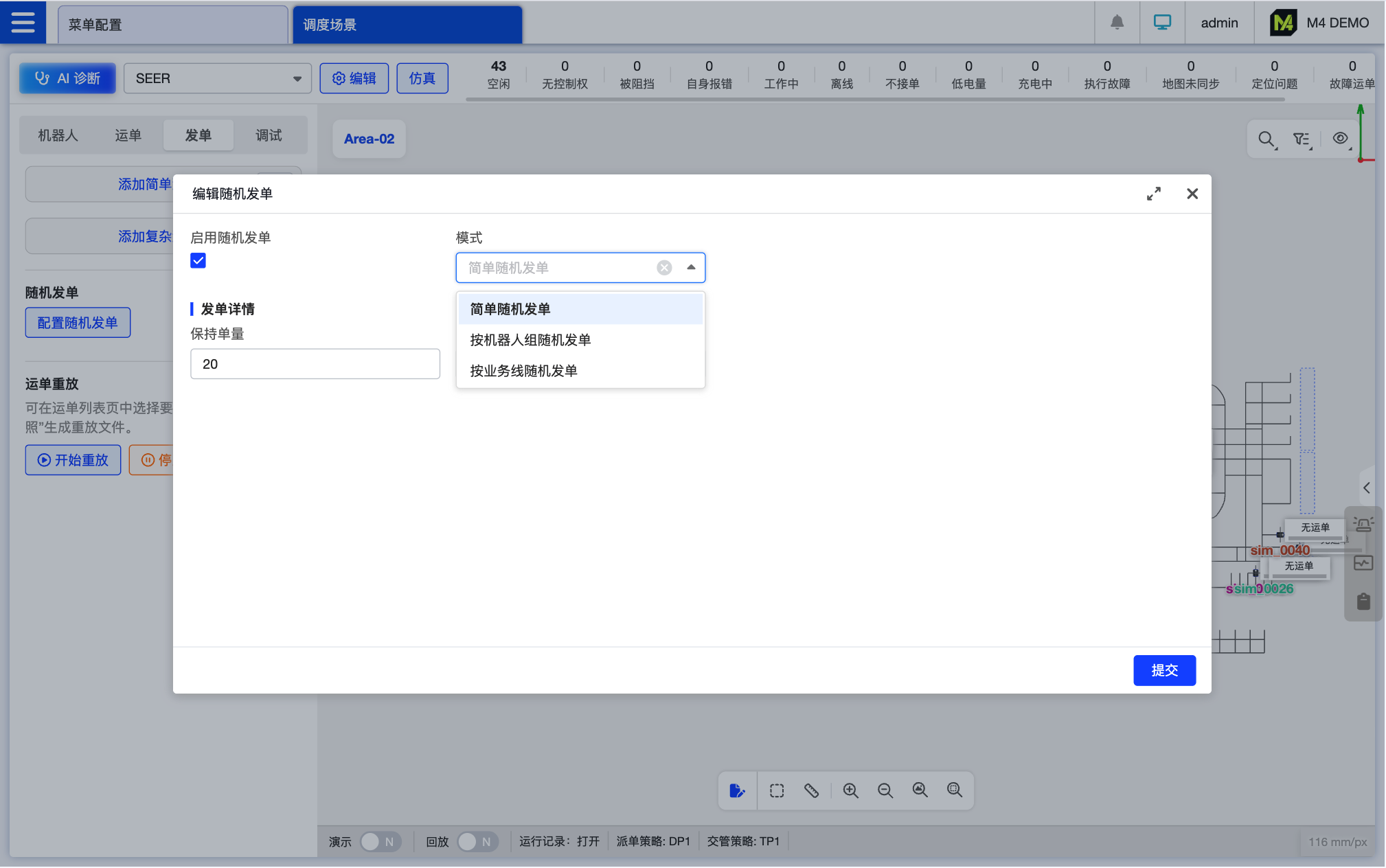
Task: Open the SEER scene dropdown
Action: [217, 78]
